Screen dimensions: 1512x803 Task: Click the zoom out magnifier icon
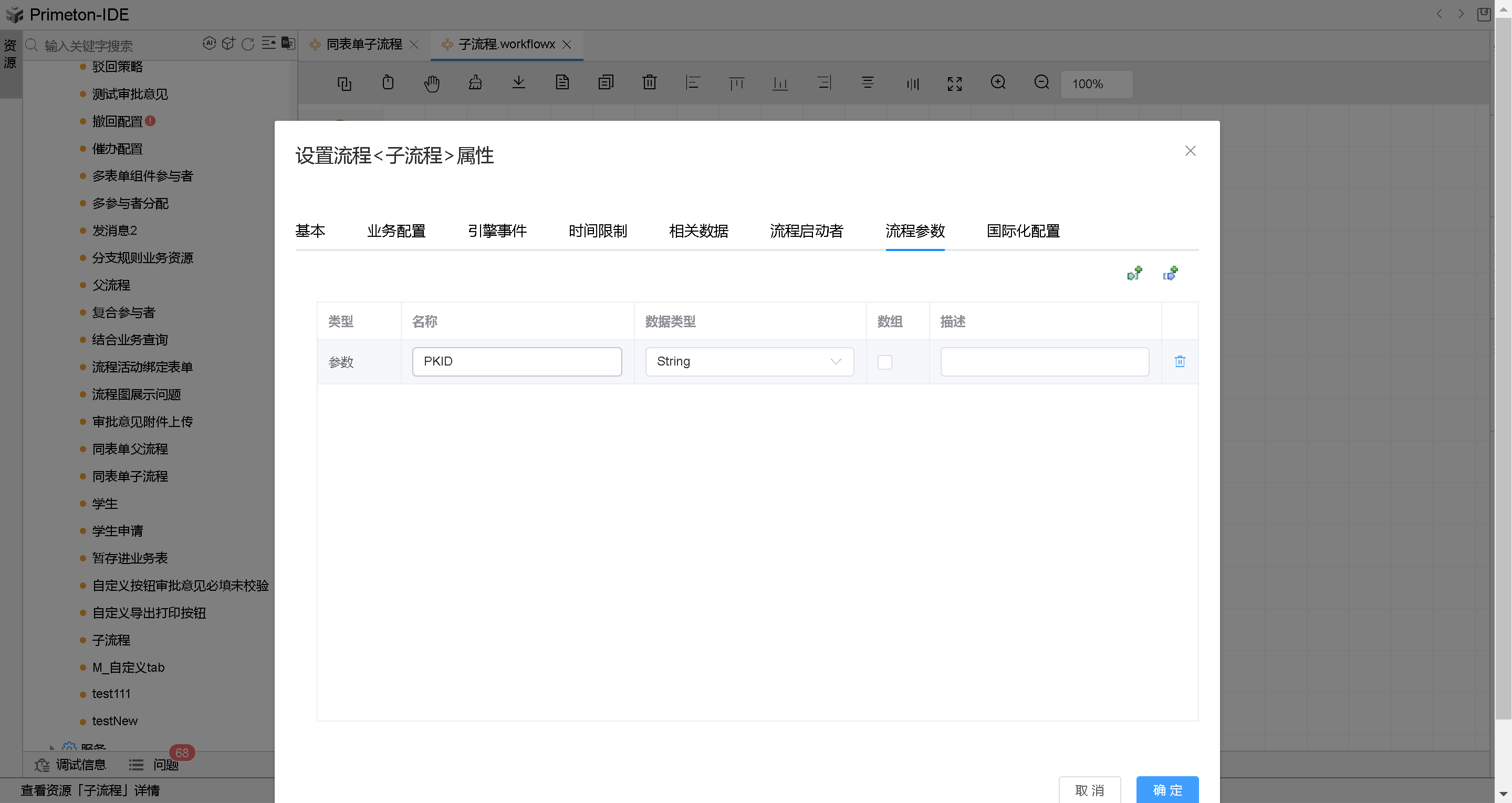coord(1041,83)
